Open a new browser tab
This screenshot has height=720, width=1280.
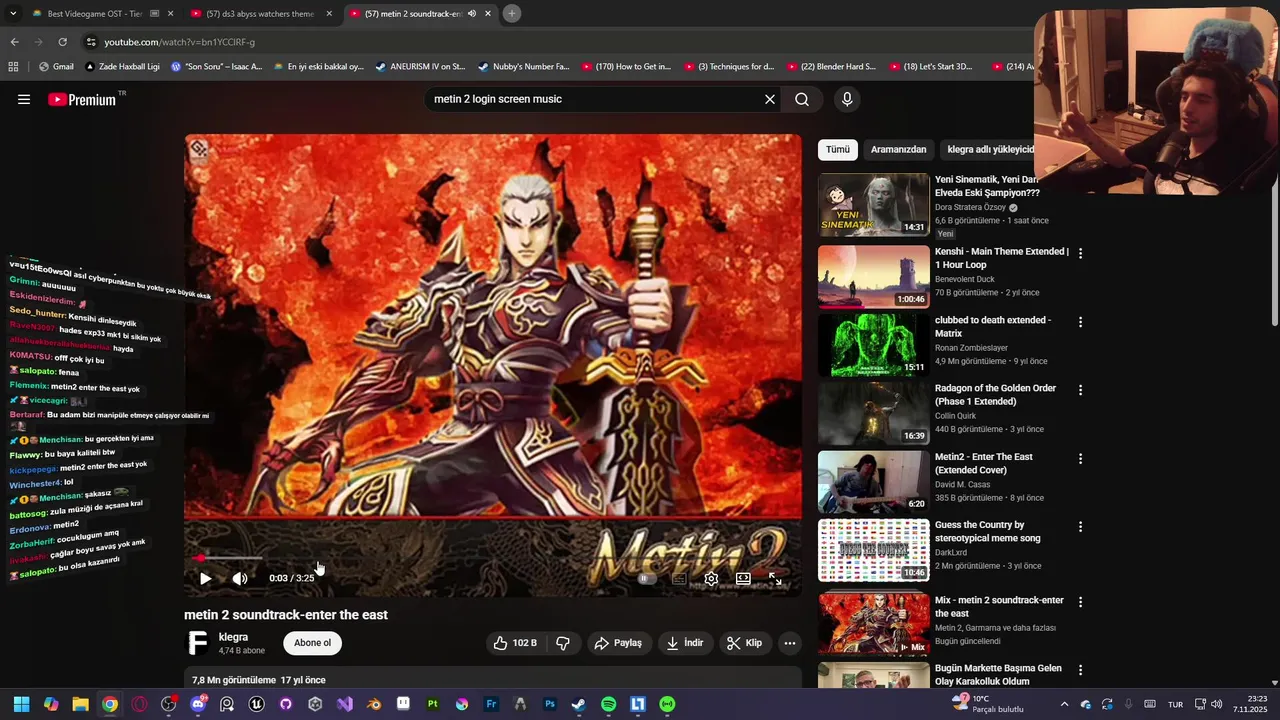[x=511, y=14]
